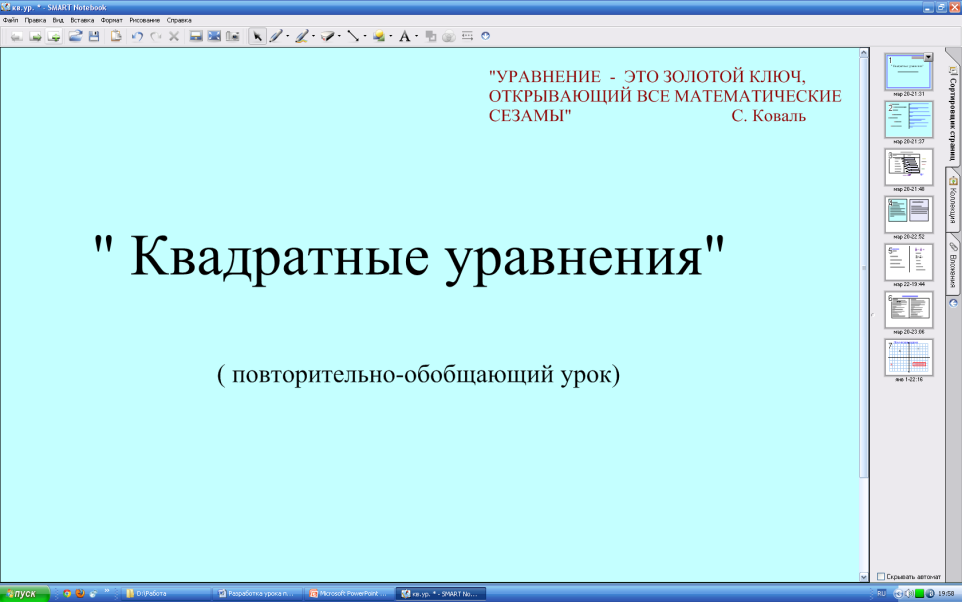Image resolution: width=962 pixels, height=602 pixels.
Task: Click the vertical scrollbar of the page area
Action: 864,300
